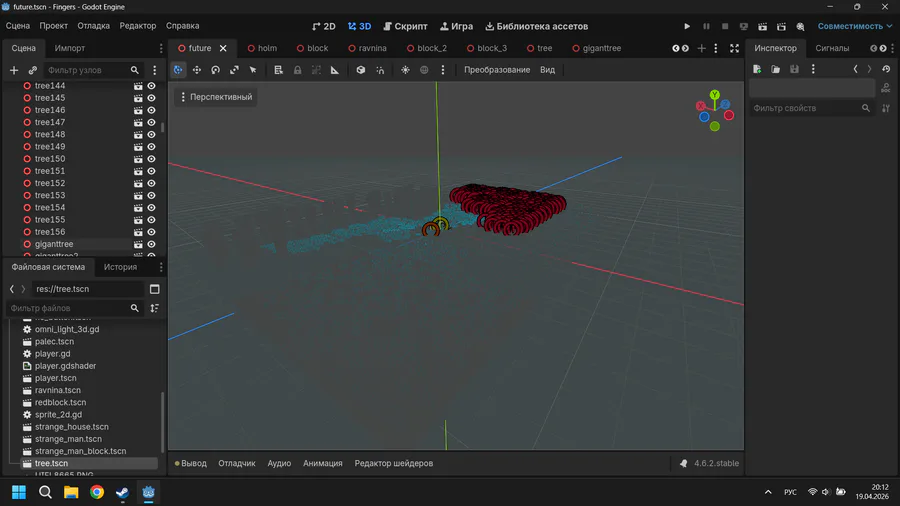The height and width of the screenshot is (506, 900).
Task: Open Перспективный viewport menu
Action: 215,97
